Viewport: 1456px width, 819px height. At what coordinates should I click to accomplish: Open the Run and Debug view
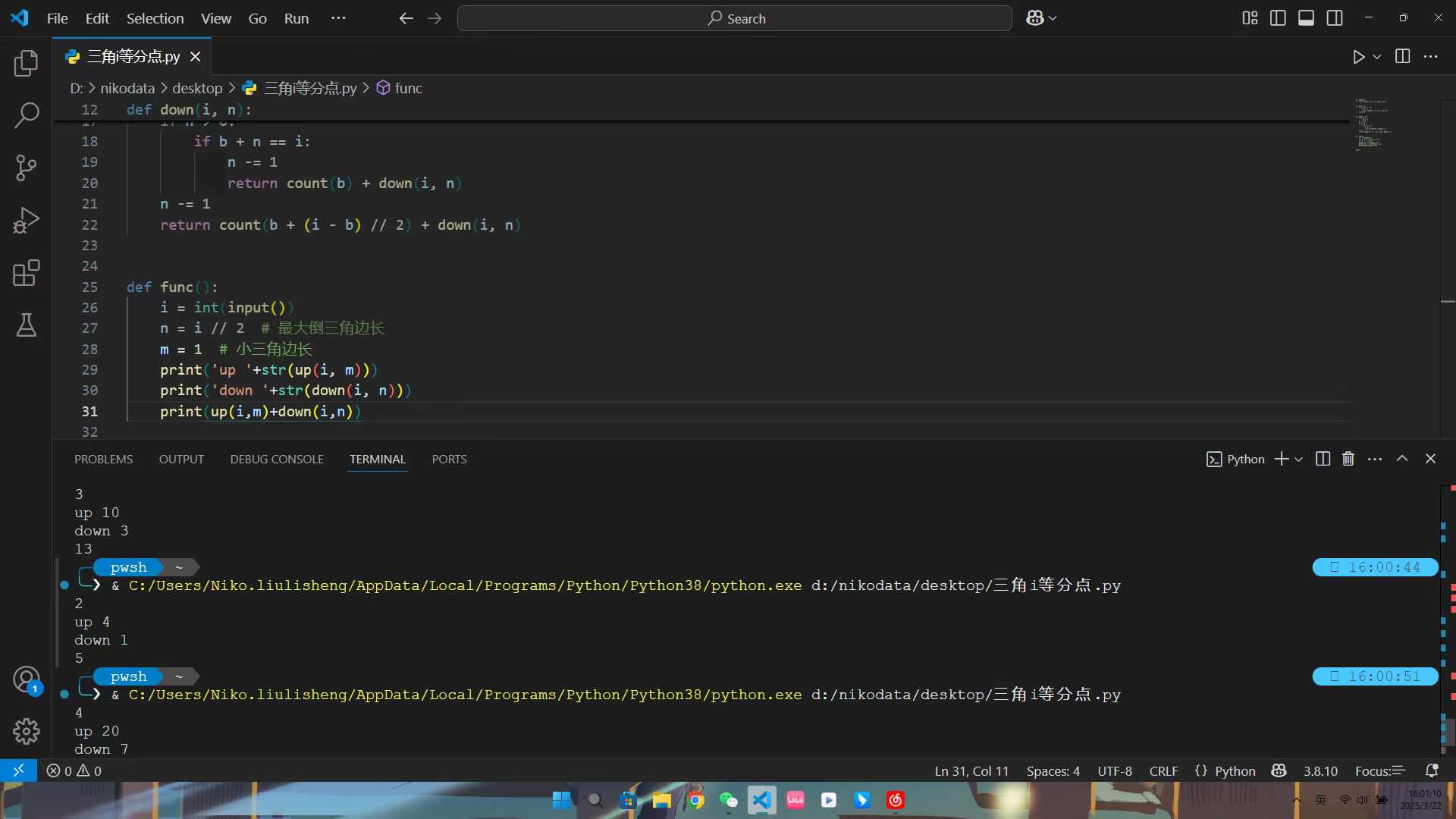26,221
